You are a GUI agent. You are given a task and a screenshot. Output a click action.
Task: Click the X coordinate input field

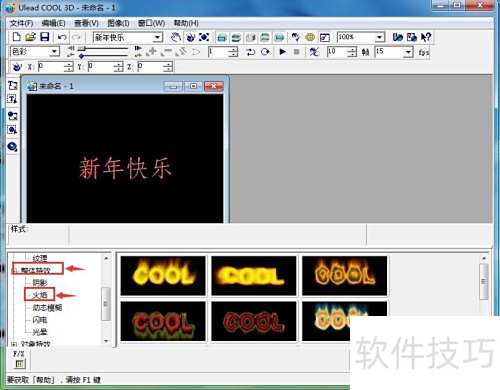pos(51,67)
